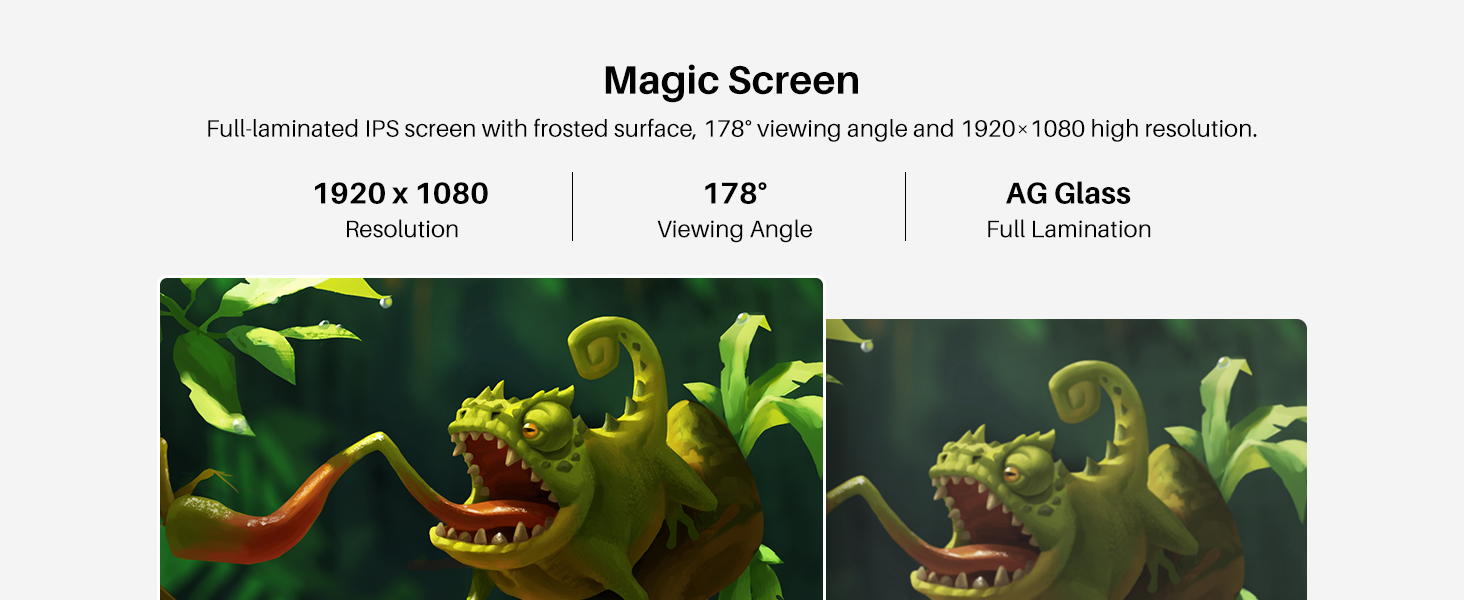This screenshot has width=1464, height=600.
Task: Select the 178° spec value
Action: (x=735, y=194)
